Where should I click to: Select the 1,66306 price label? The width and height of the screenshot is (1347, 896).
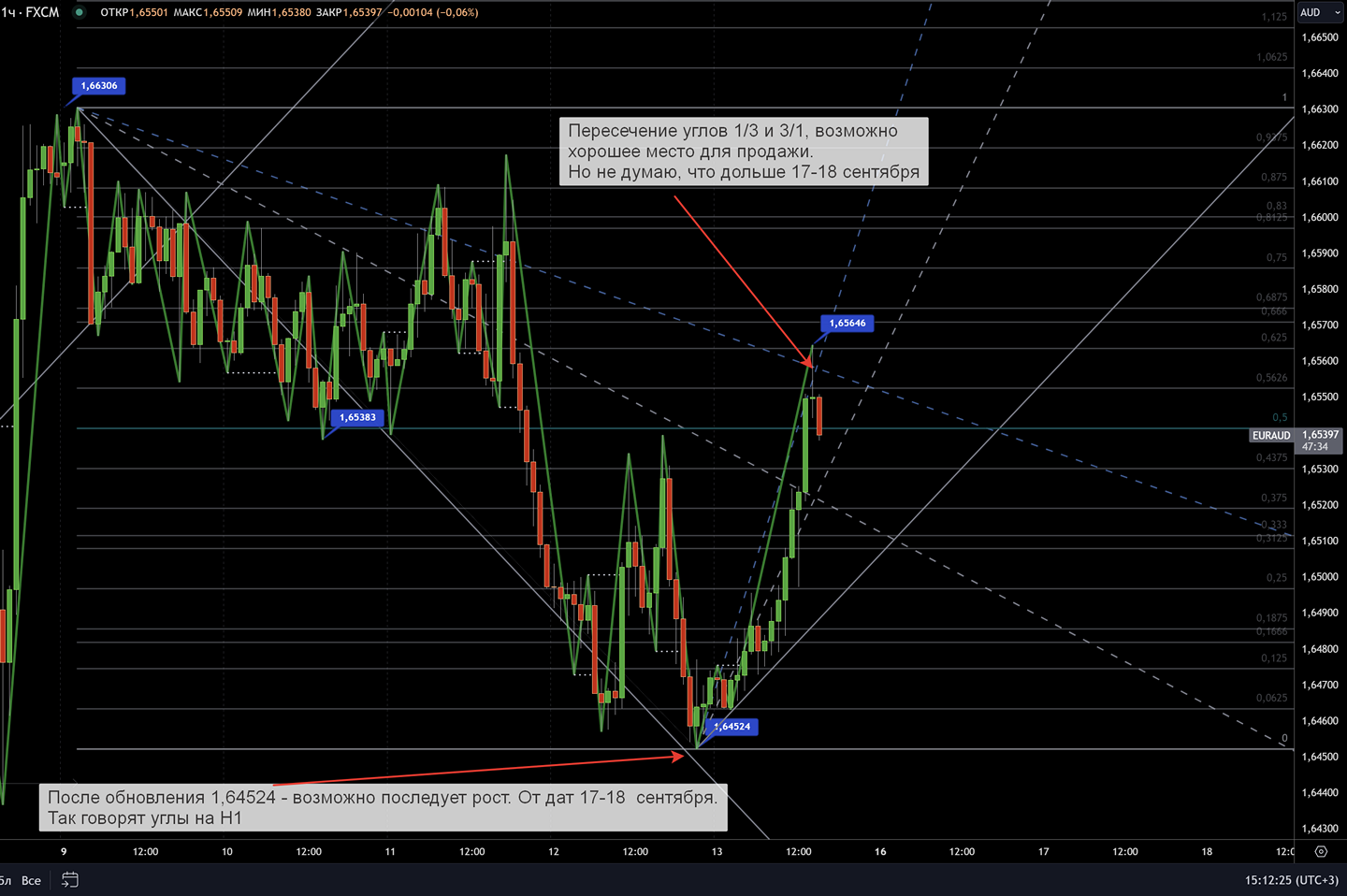(99, 85)
